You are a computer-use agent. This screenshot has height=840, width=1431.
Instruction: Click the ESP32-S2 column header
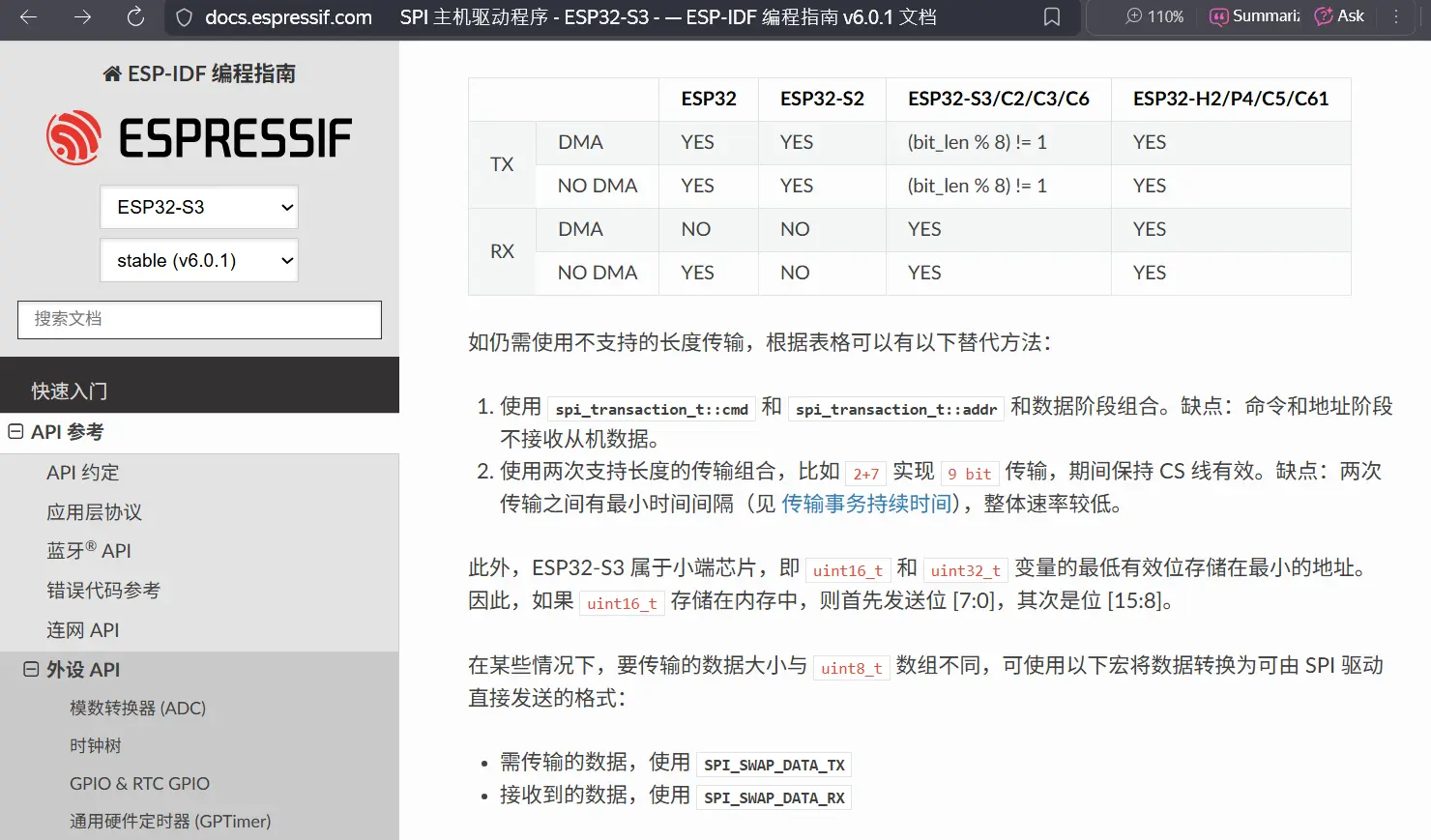pyautogui.click(x=822, y=99)
